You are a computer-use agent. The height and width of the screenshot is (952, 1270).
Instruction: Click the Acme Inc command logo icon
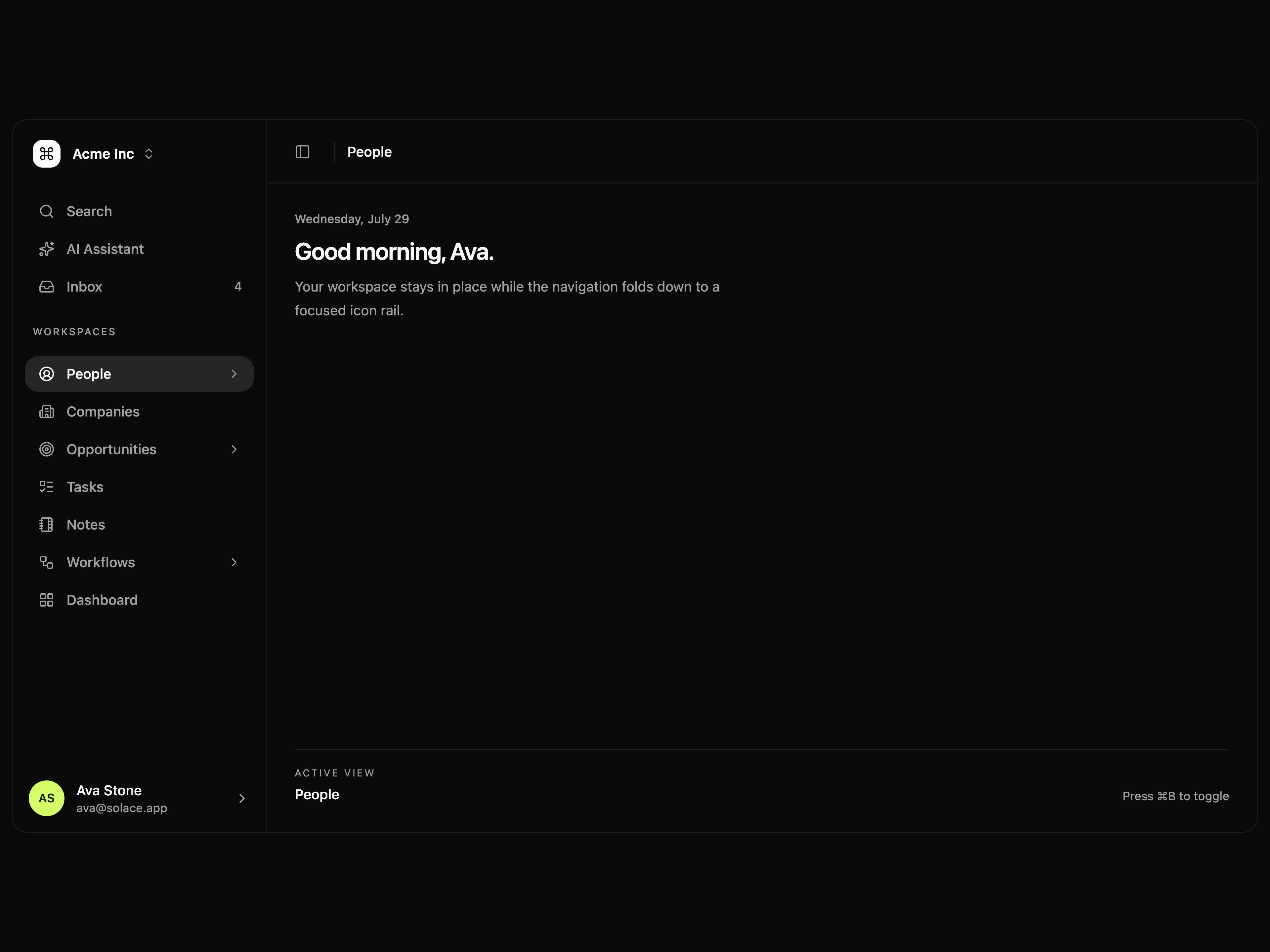click(47, 154)
